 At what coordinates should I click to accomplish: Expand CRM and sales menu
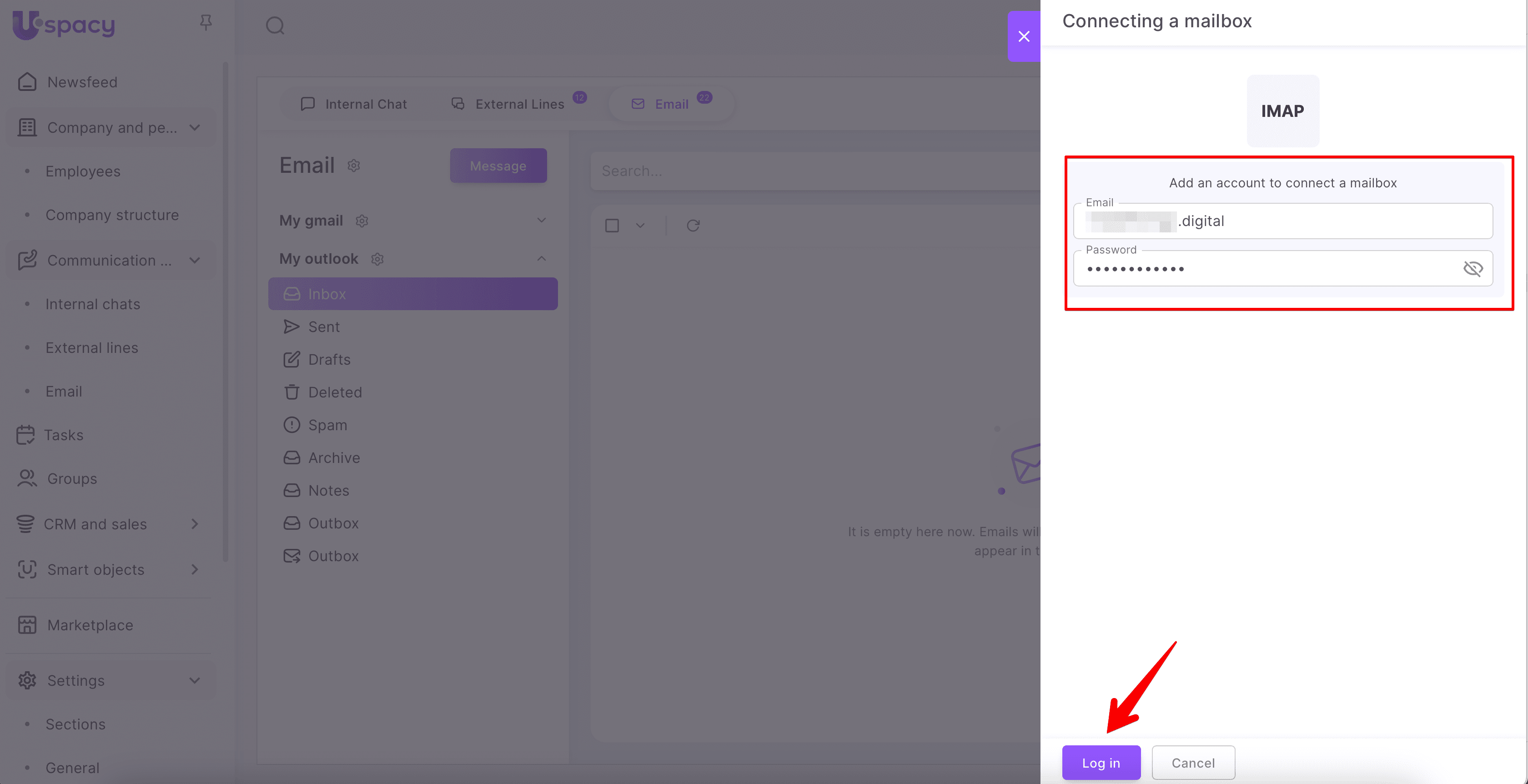tap(195, 524)
